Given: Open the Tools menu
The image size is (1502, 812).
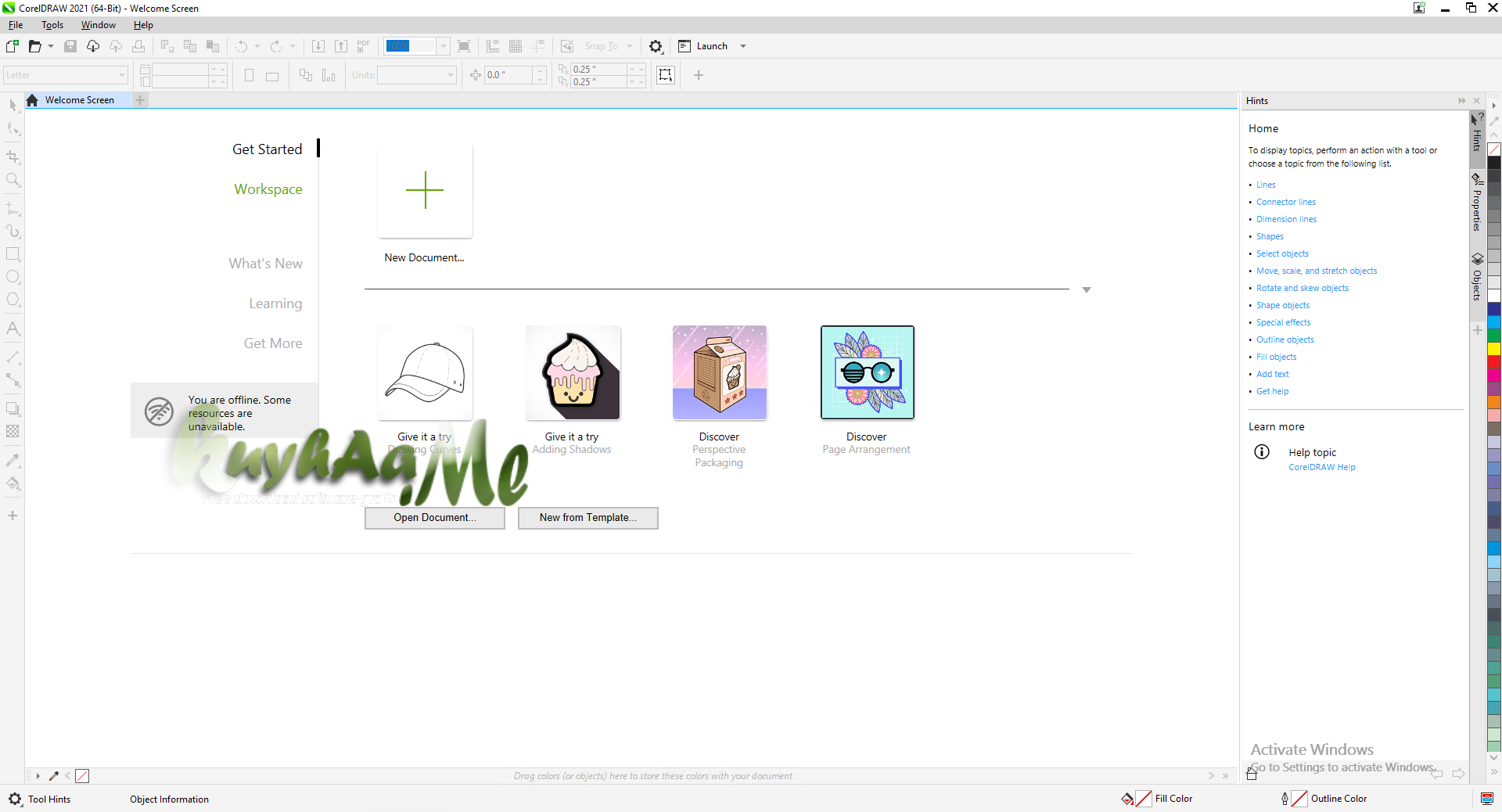Looking at the screenshot, I should click(x=52, y=25).
